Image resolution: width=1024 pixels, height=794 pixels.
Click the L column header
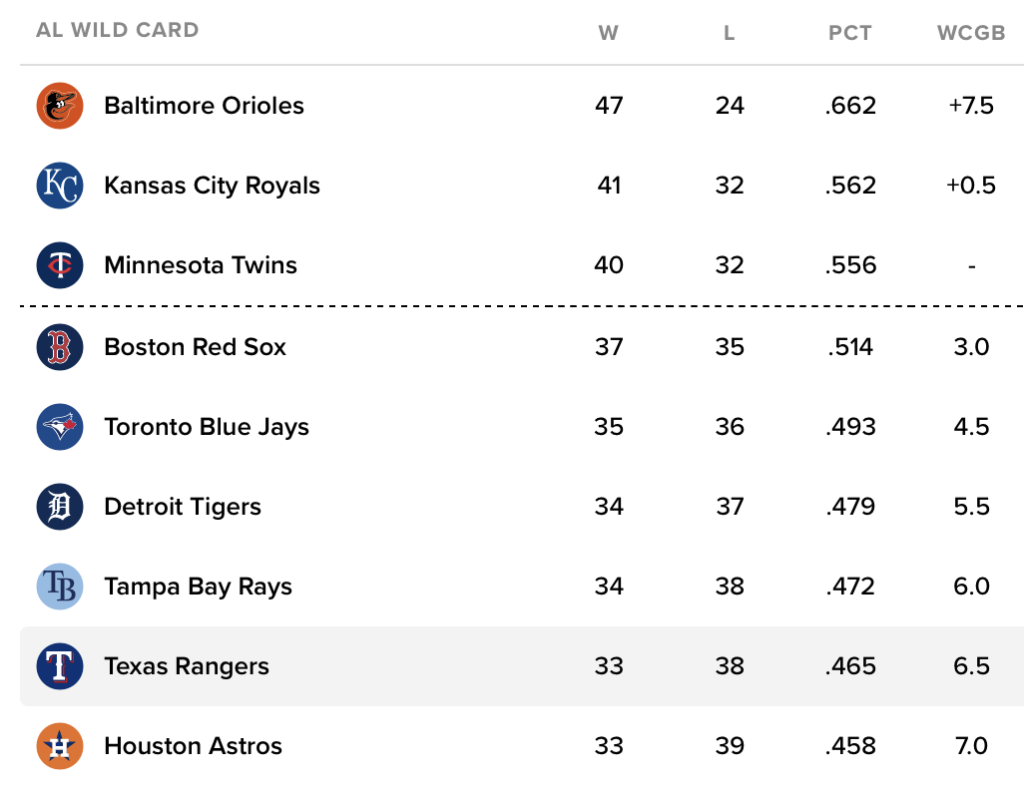[729, 33]
